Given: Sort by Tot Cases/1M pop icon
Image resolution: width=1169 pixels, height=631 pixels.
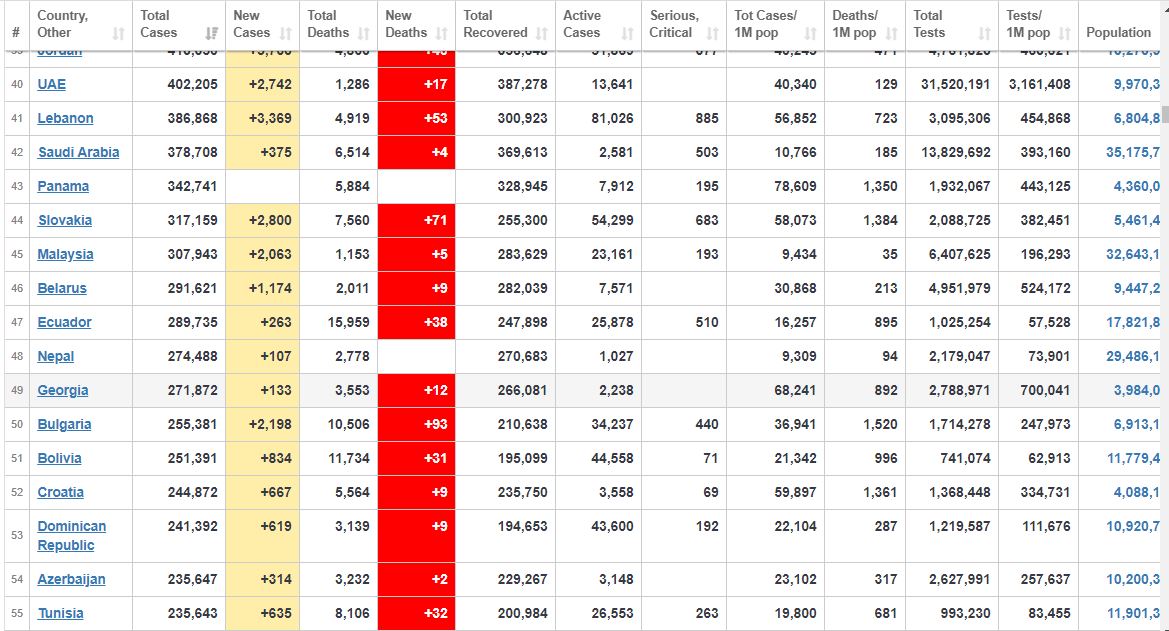Looking at the screenshot, I should pyautogui.click(x=810, y=33).
